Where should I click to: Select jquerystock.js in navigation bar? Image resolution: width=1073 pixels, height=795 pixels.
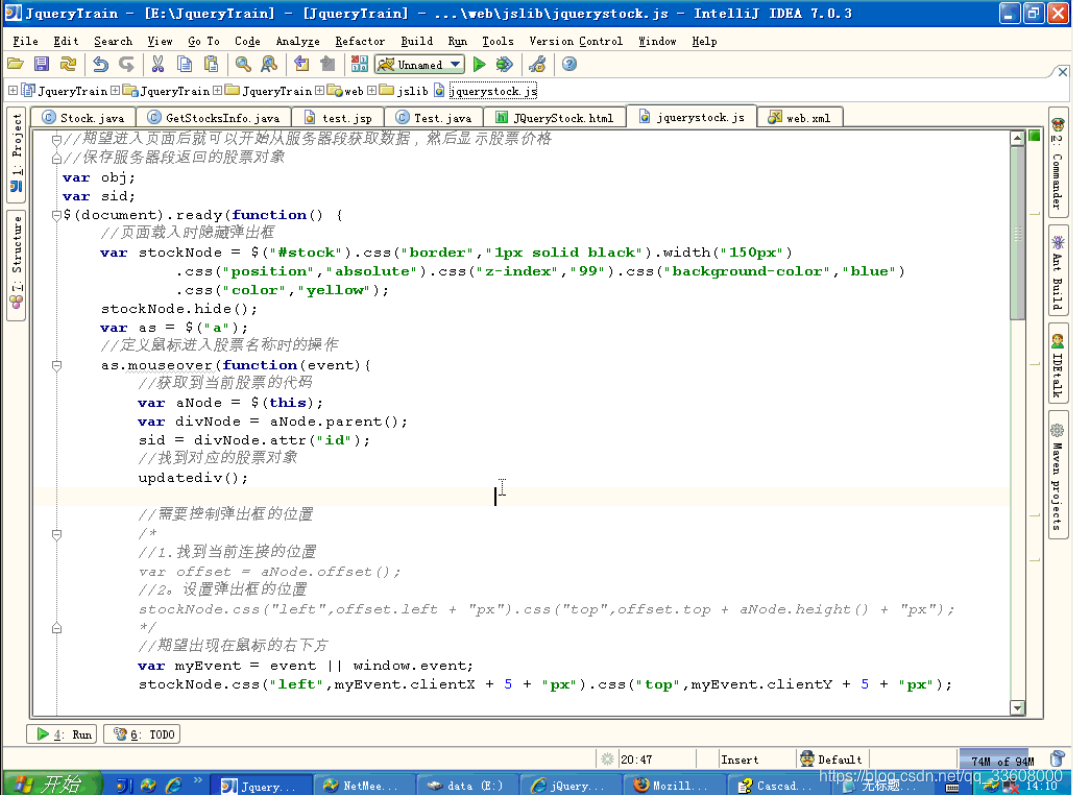493,91
